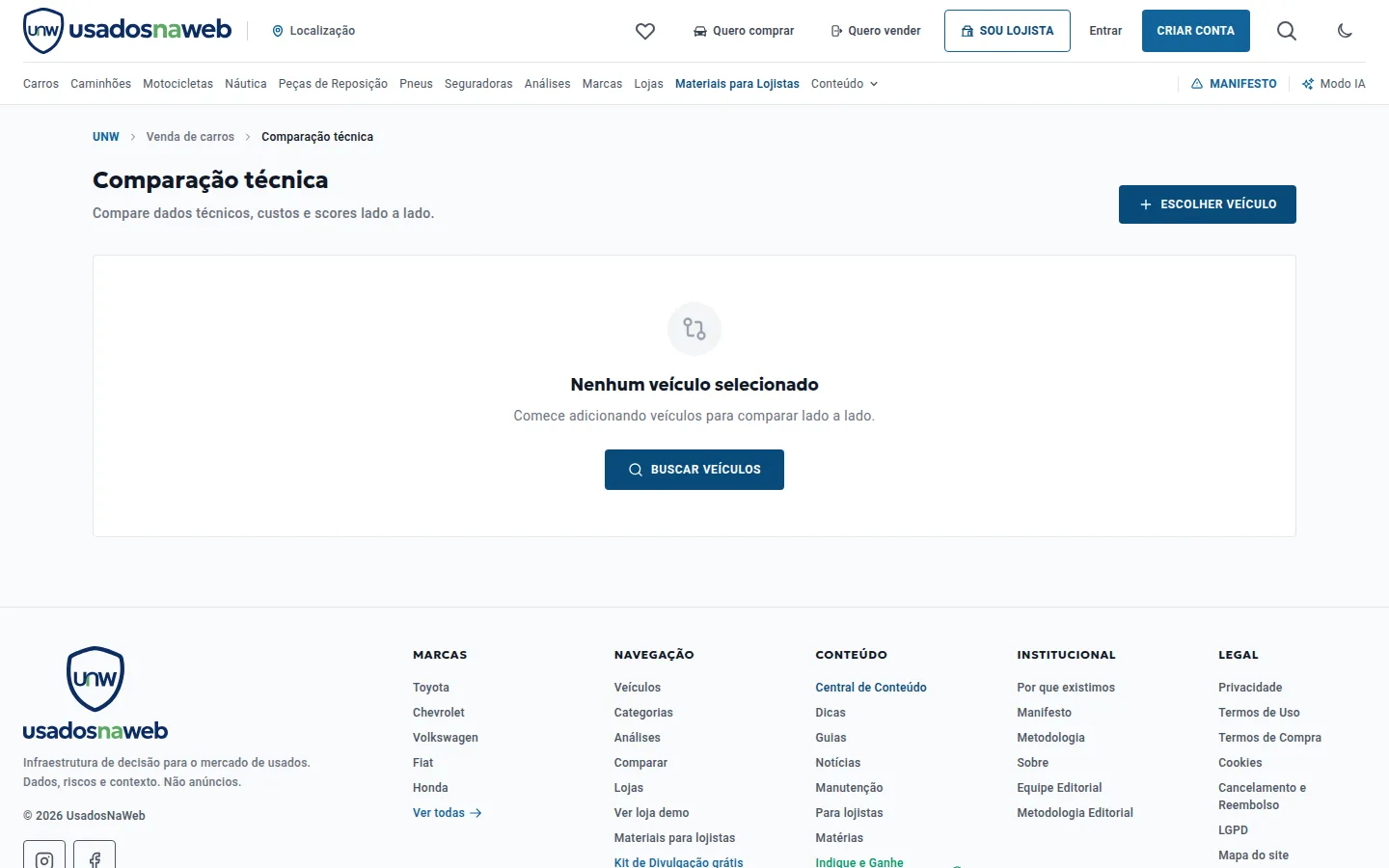The image size is (1389, 868).
Task: Click the compare icon above Nenhum veículo
Action: pyautogui.click(x=694, y=329)
